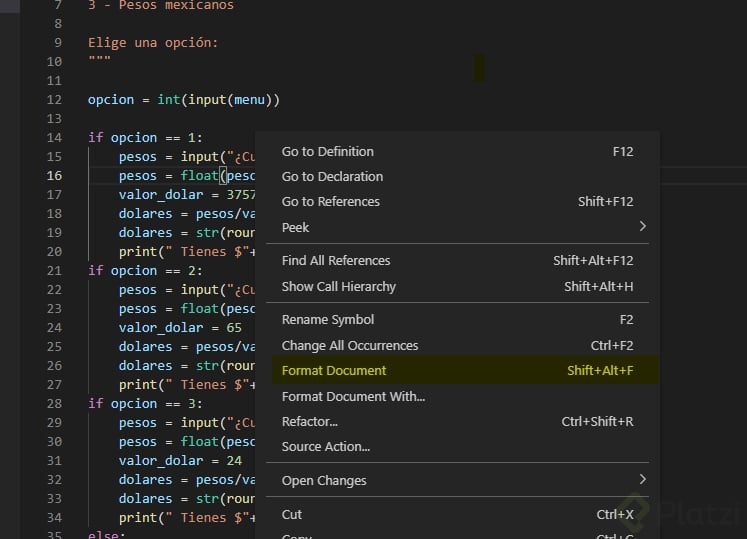Click Cut in context menu
747x539 pixels.
point(457,515)
